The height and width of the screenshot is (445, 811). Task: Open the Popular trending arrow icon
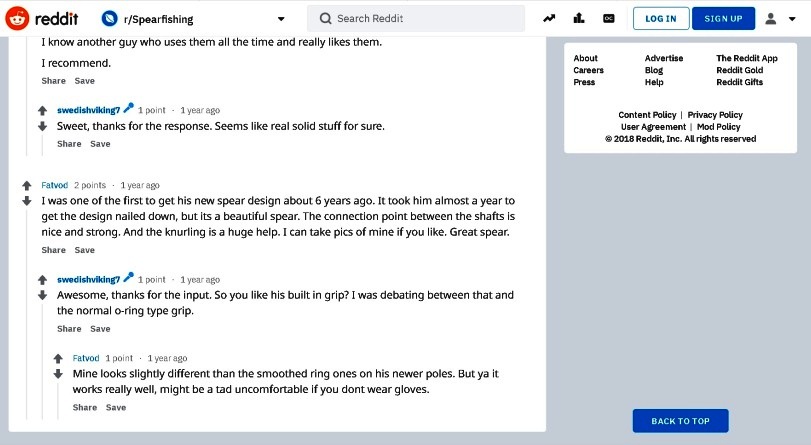549,19
